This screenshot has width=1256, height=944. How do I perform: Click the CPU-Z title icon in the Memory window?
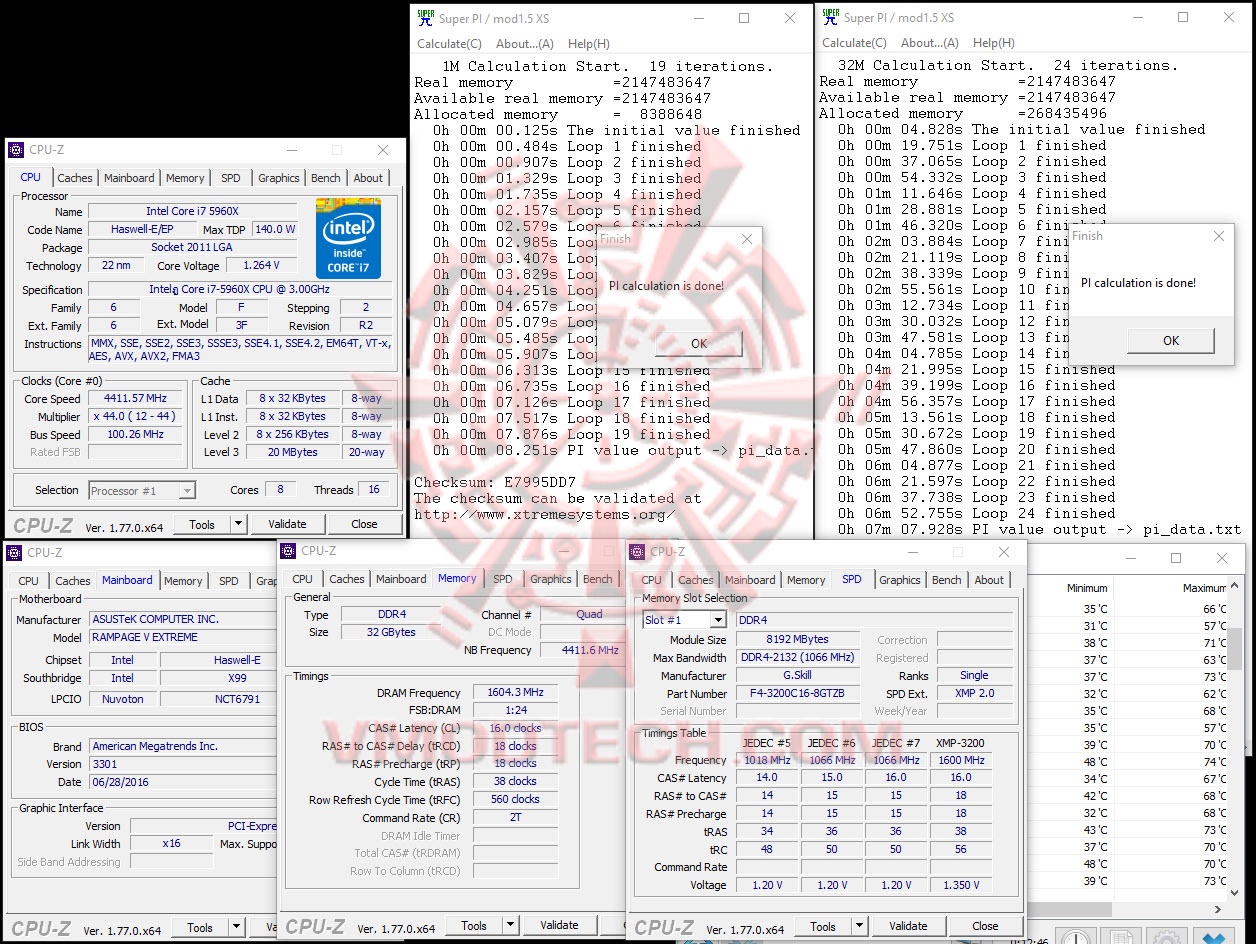[x=289, y=551]
